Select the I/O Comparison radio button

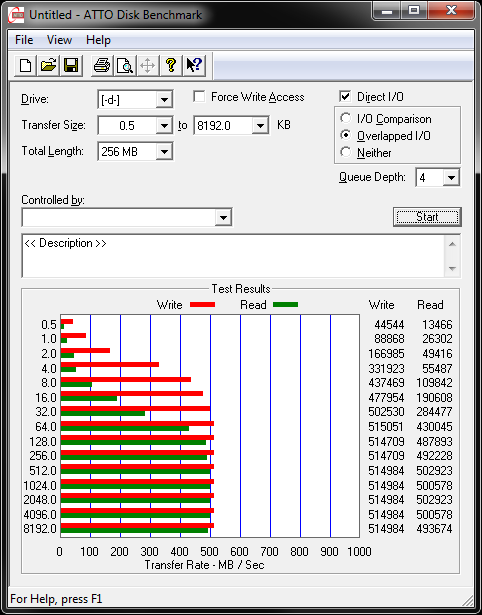tap(346, 118)
